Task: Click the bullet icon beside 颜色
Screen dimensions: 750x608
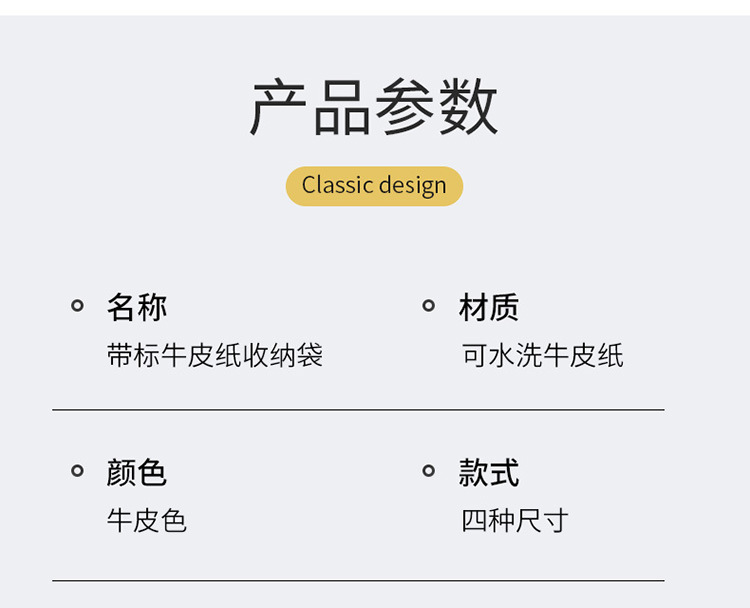Action: pyautogui.click(x=77, y=471)
